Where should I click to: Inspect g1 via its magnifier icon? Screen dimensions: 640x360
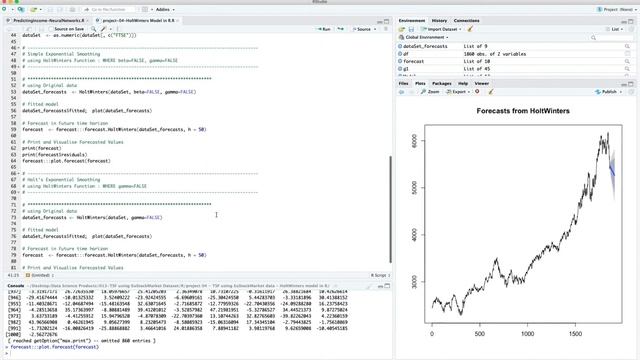tap(627, 69)
